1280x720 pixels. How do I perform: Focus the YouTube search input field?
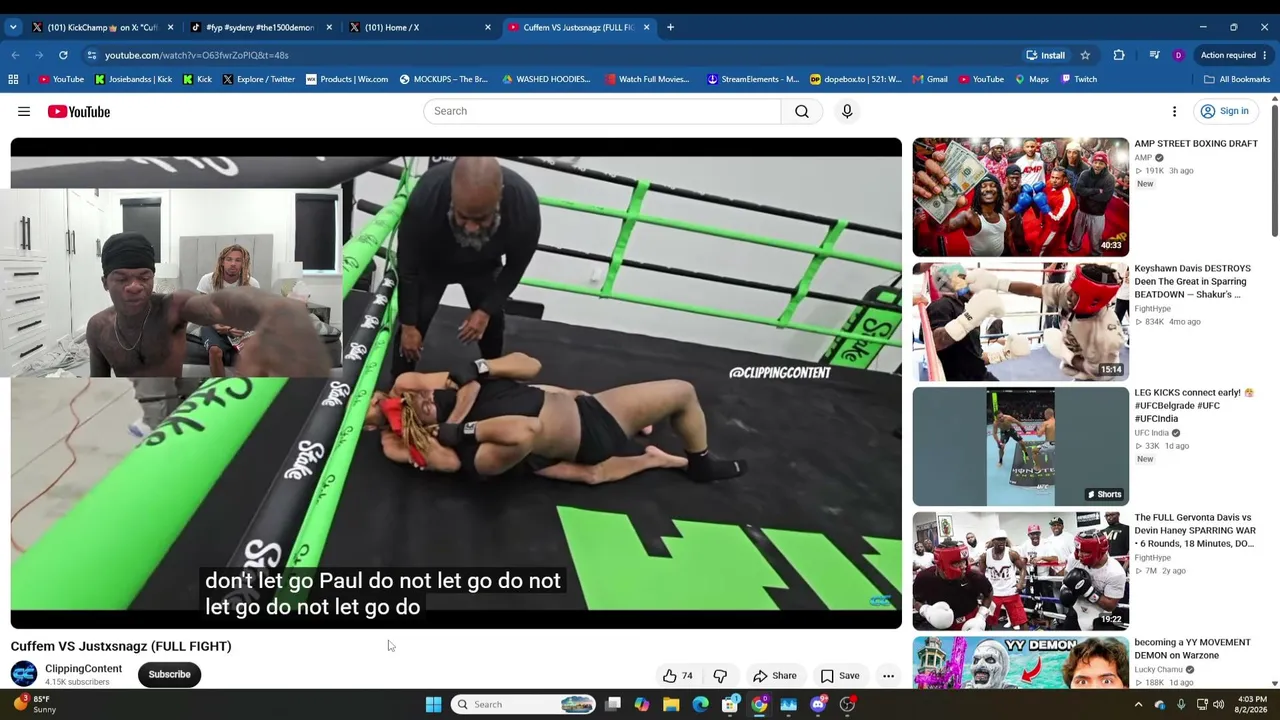coord(602,111)
